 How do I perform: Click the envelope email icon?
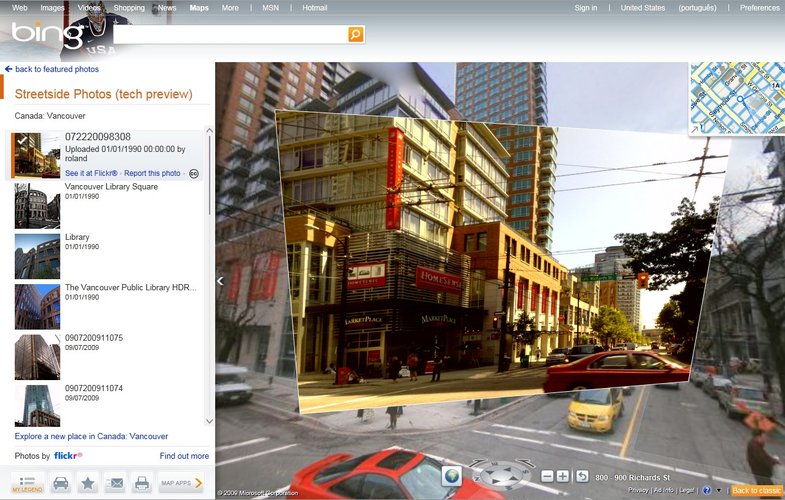(115, 483)
